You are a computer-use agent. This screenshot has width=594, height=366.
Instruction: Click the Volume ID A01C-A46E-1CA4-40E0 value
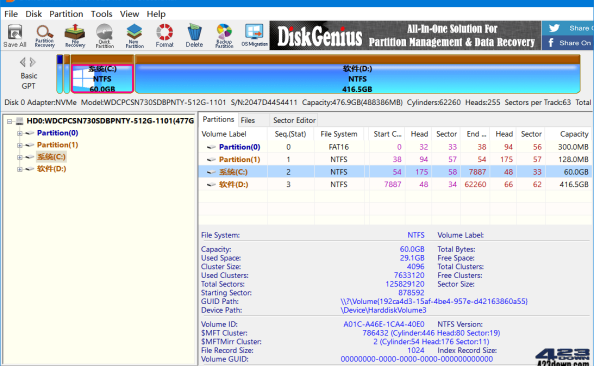383,324
